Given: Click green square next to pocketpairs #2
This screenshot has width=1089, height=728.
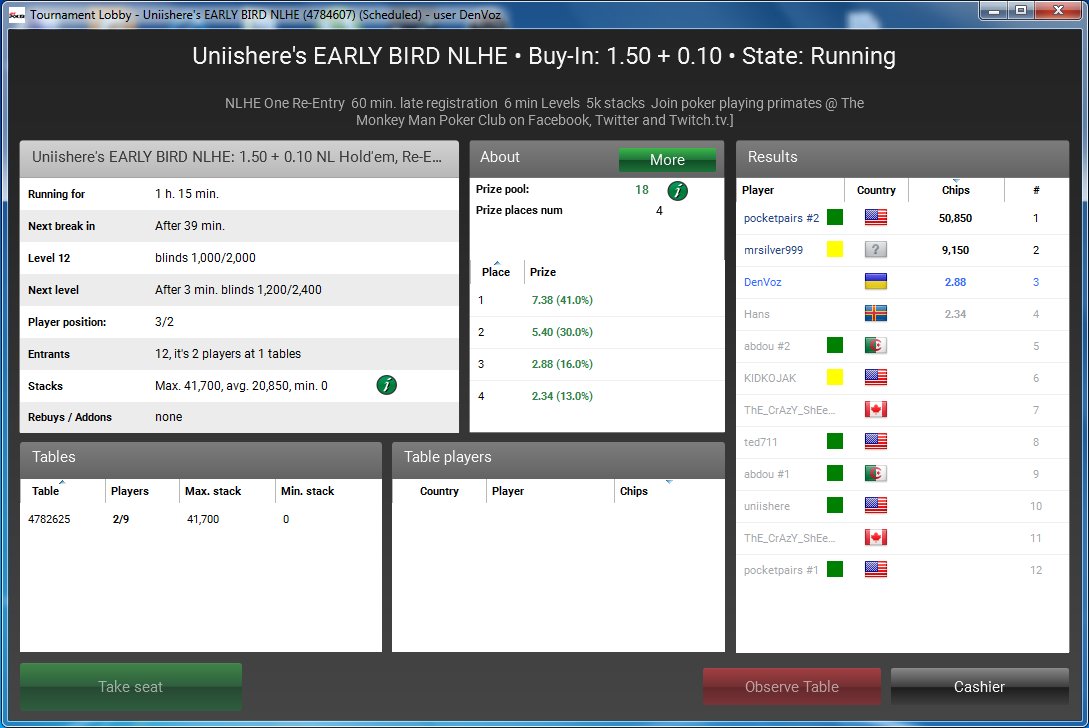Looking at the screenshot, I should [x=835, y=217].
